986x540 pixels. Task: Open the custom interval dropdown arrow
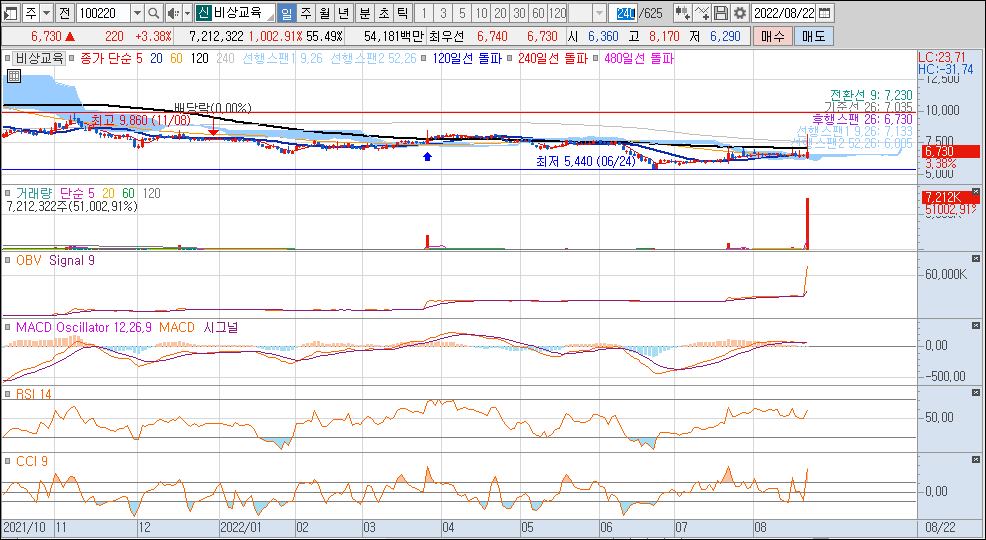(x=599, y=13)
